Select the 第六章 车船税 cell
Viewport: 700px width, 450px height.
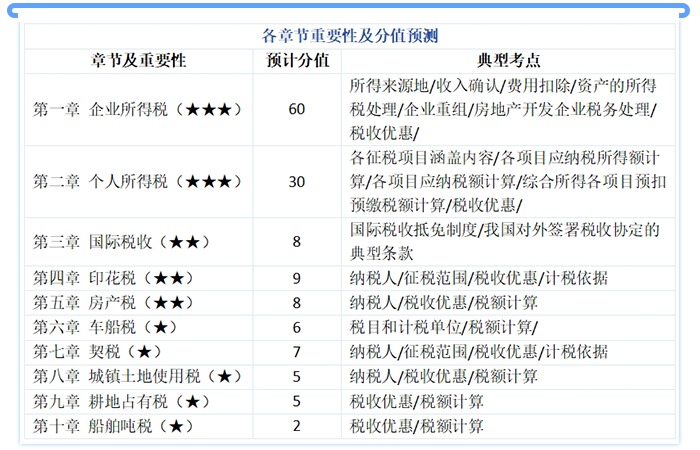point(139,327)
